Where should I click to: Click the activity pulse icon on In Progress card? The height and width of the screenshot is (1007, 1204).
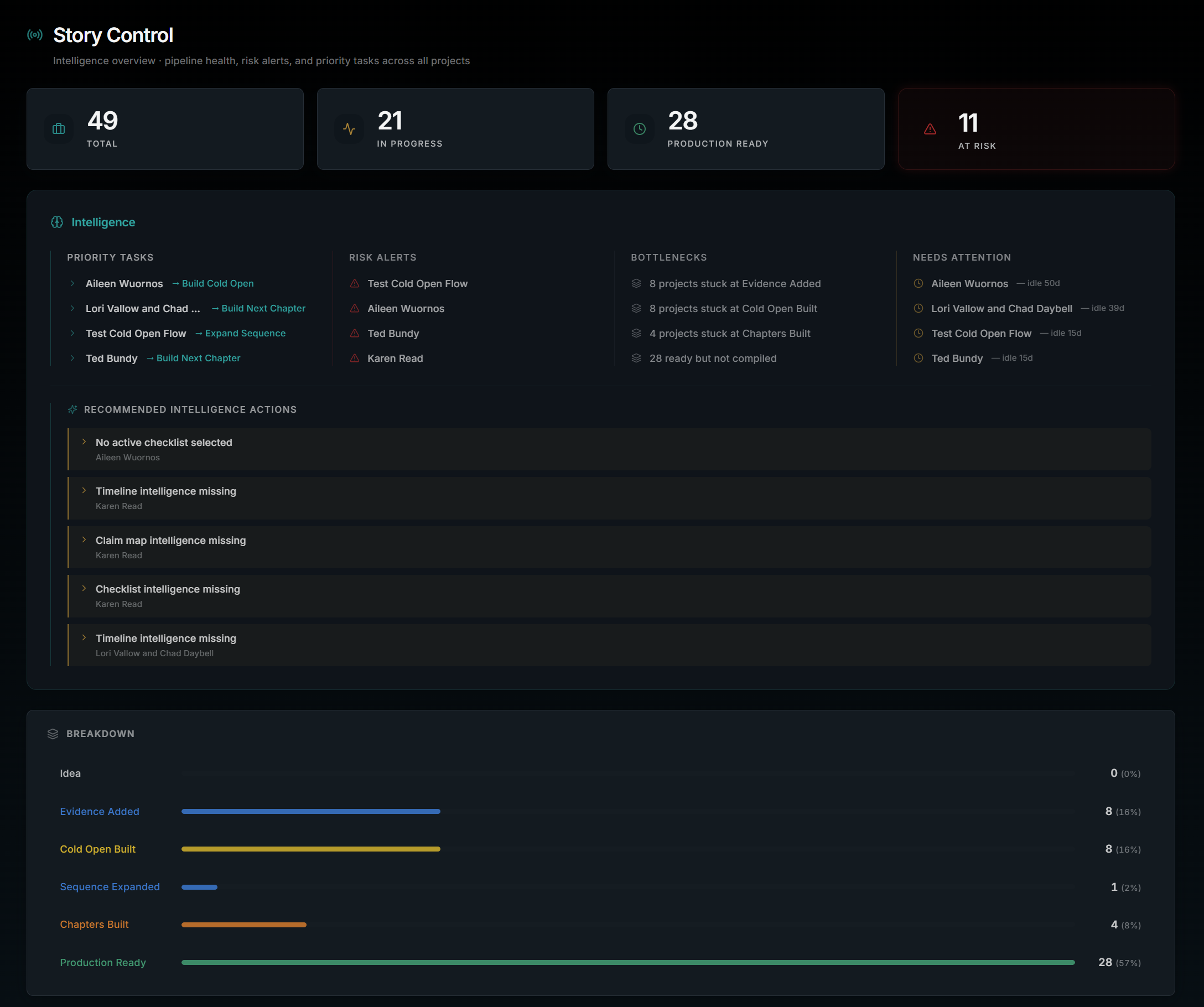coord(349,128)
